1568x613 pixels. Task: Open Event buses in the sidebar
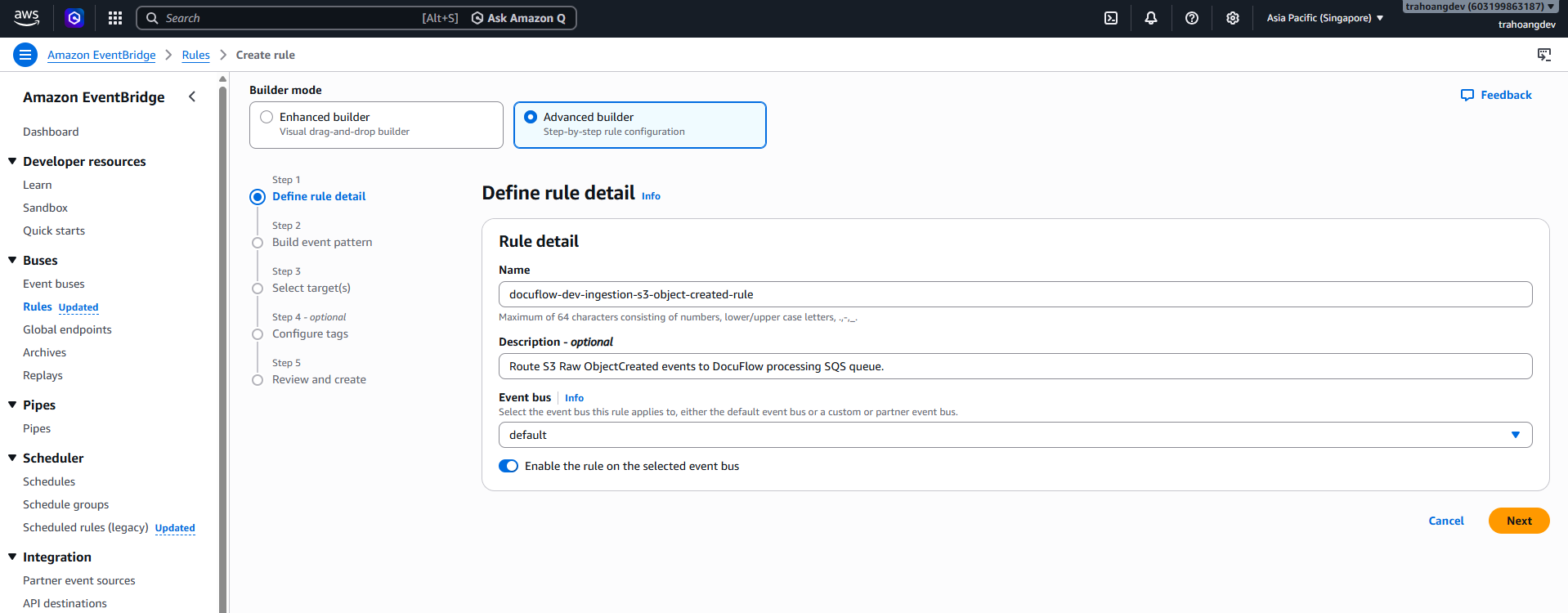point(54,284)
